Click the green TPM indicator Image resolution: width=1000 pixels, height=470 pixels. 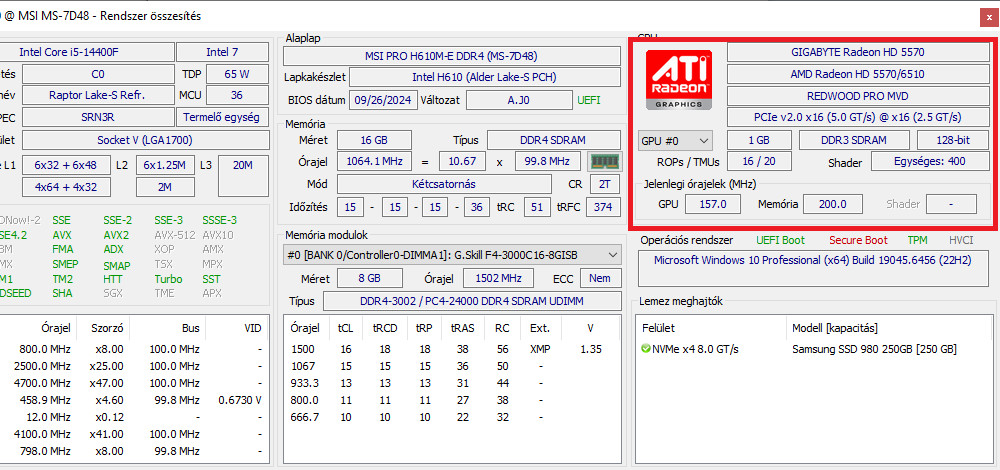click(x=917, y=240)
